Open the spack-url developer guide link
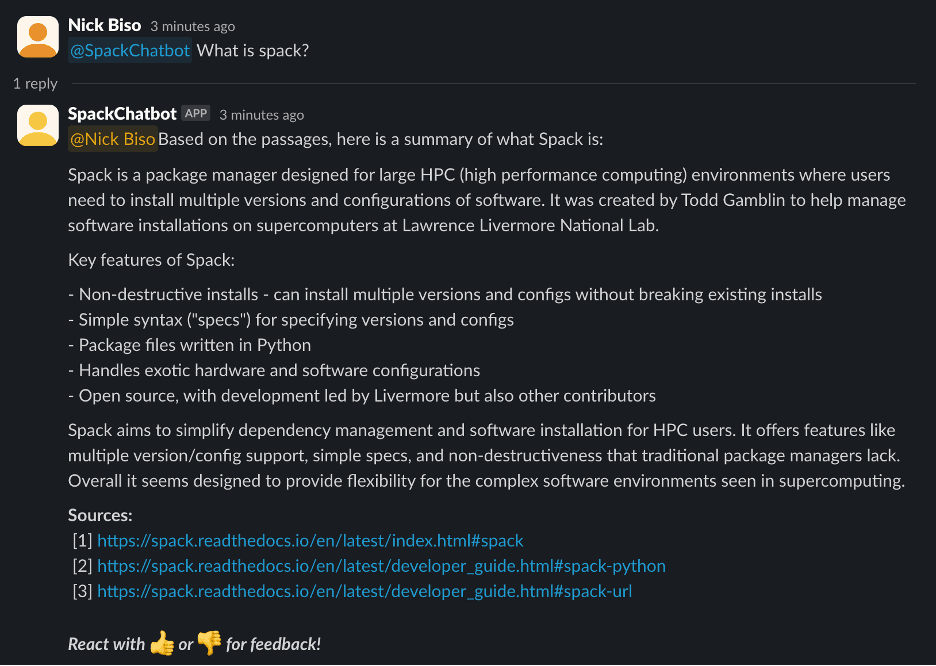Image resolution: width=936 pixels, height=666 pixels. tap(364, 591)
